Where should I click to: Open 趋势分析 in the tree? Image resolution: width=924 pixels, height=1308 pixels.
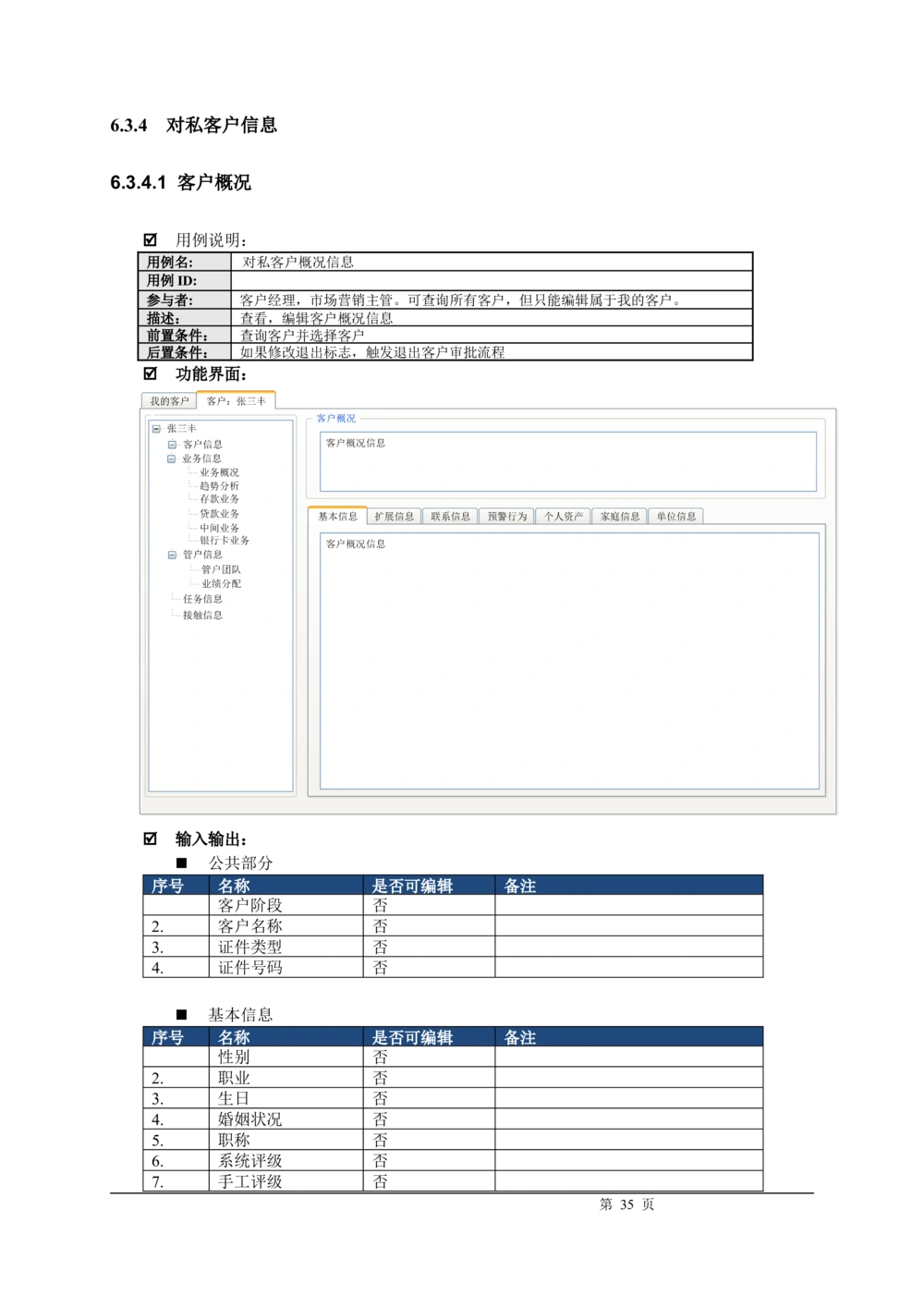coord(219,486)
